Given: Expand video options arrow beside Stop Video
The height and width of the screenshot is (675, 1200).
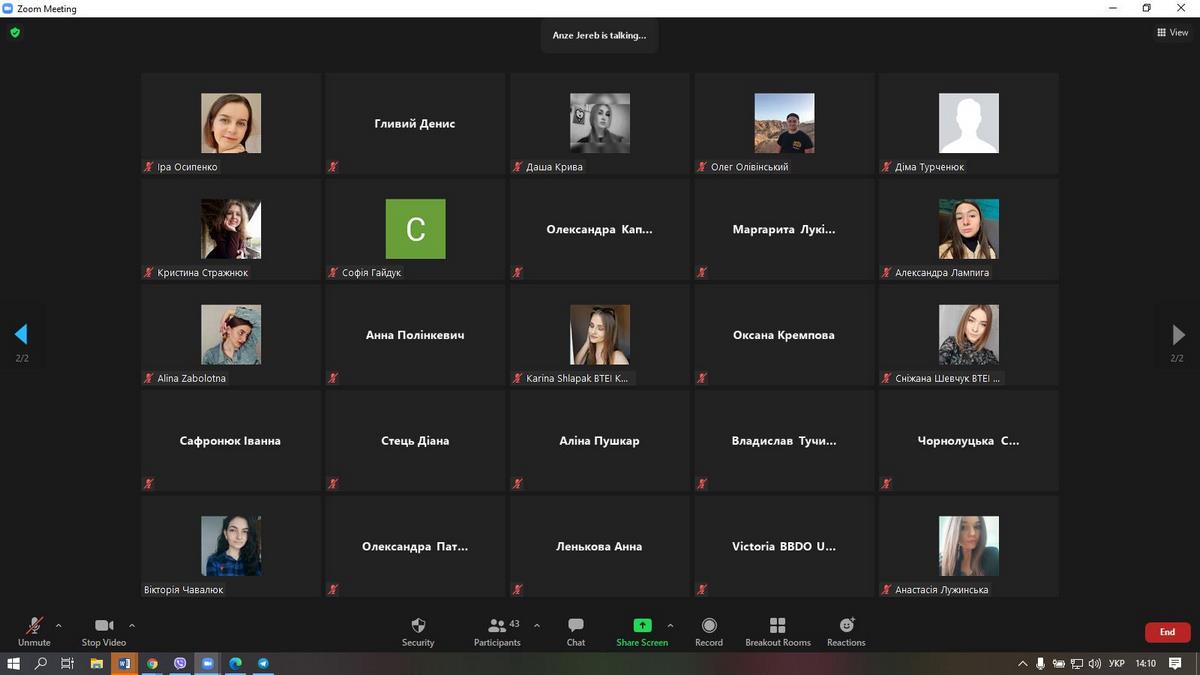Looking at the screenshot, I should [x=132, y=626].
